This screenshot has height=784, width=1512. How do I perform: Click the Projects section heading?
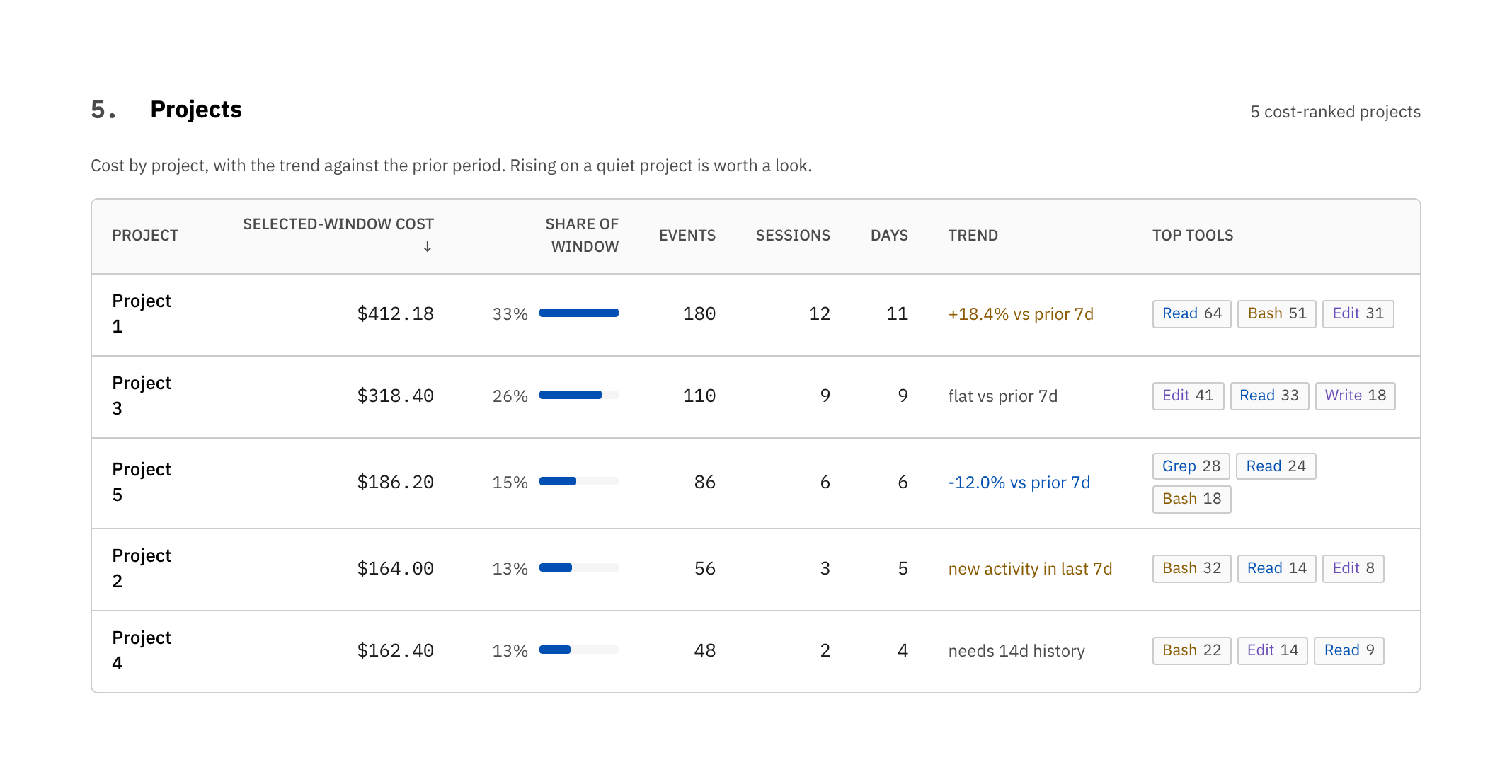click(x=196, y=110)
